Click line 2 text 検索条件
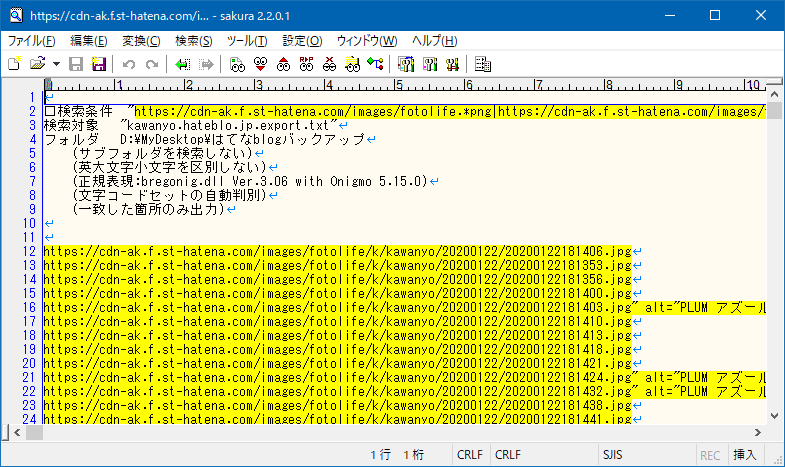785x467 pixels. [85, 112]
